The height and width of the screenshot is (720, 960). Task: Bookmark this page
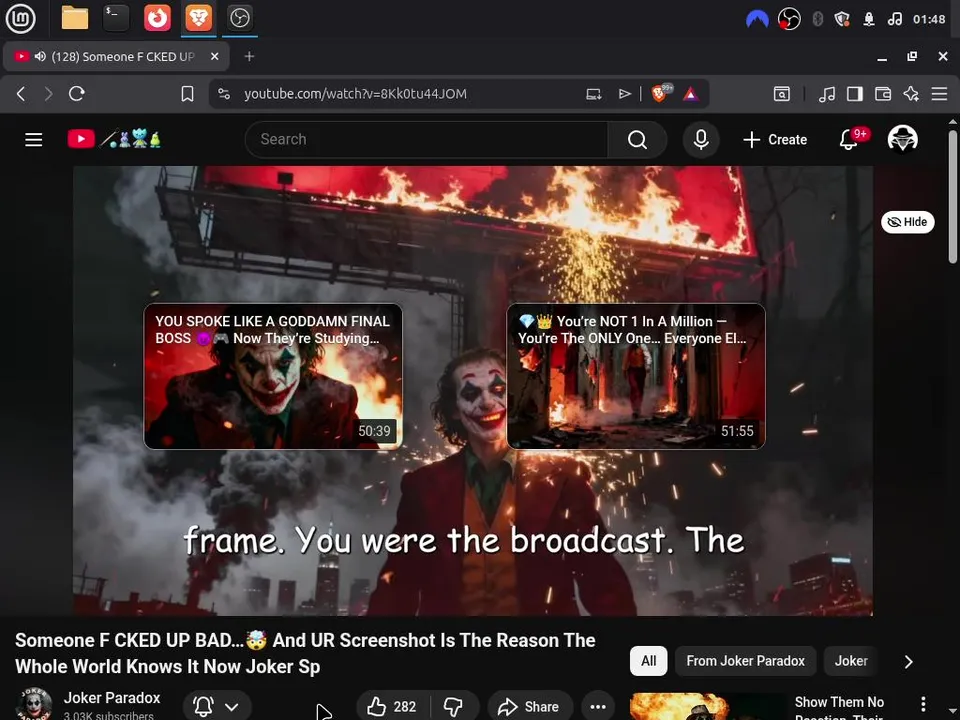click(187, 94)
